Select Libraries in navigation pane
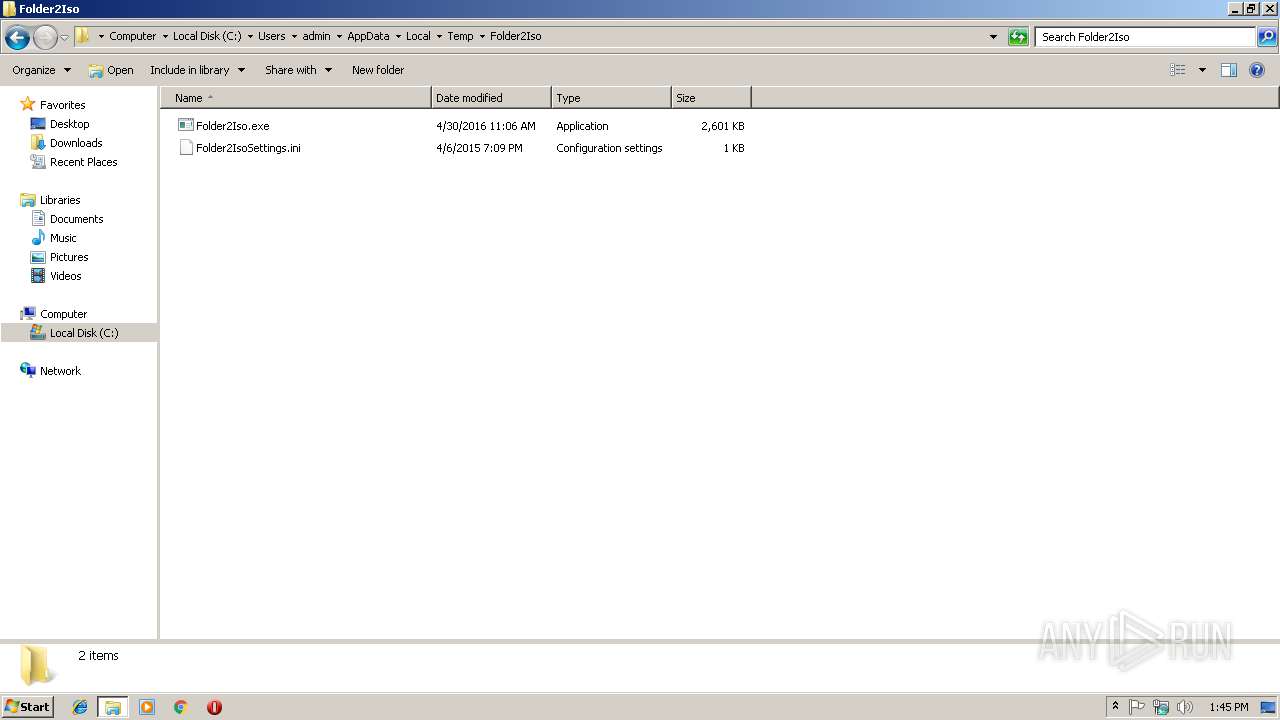 [x=60, y=200]
